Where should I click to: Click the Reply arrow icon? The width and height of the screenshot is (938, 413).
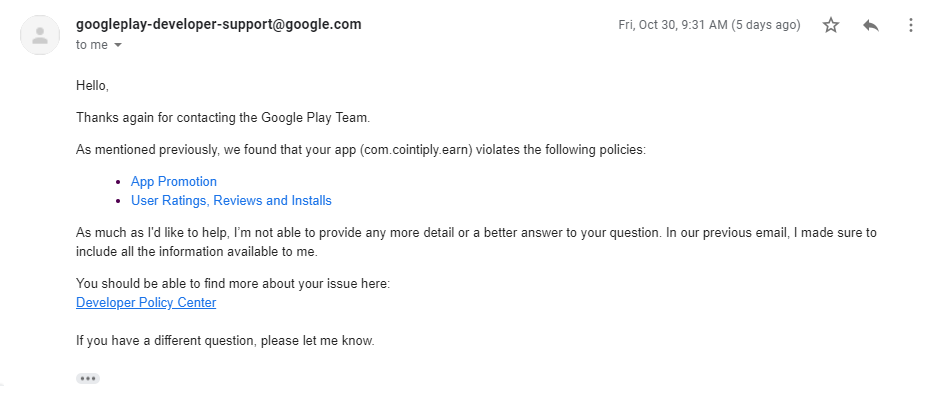pyautogui.click(x=871, y=25)
